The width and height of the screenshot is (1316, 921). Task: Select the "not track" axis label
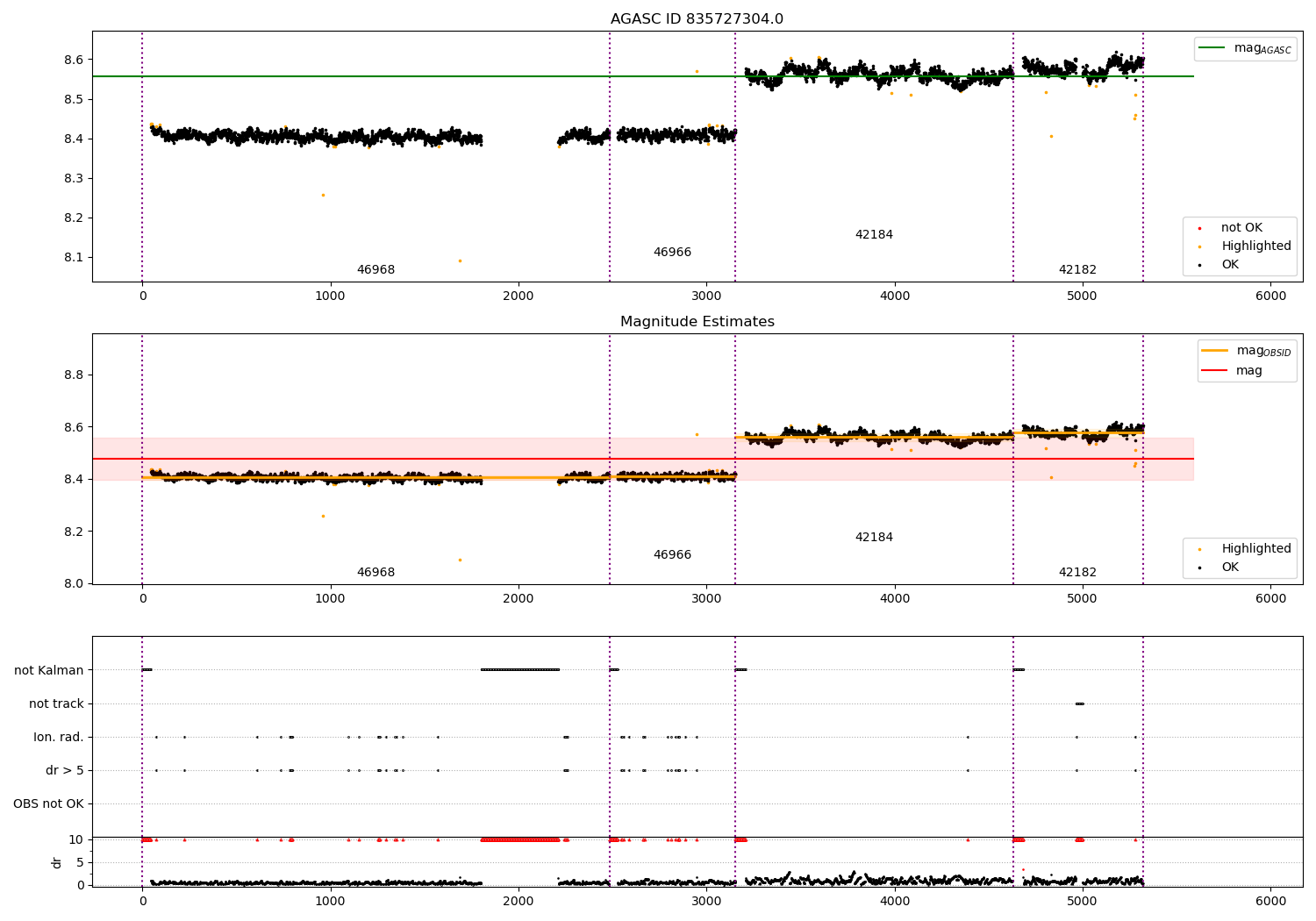[56, 703]
